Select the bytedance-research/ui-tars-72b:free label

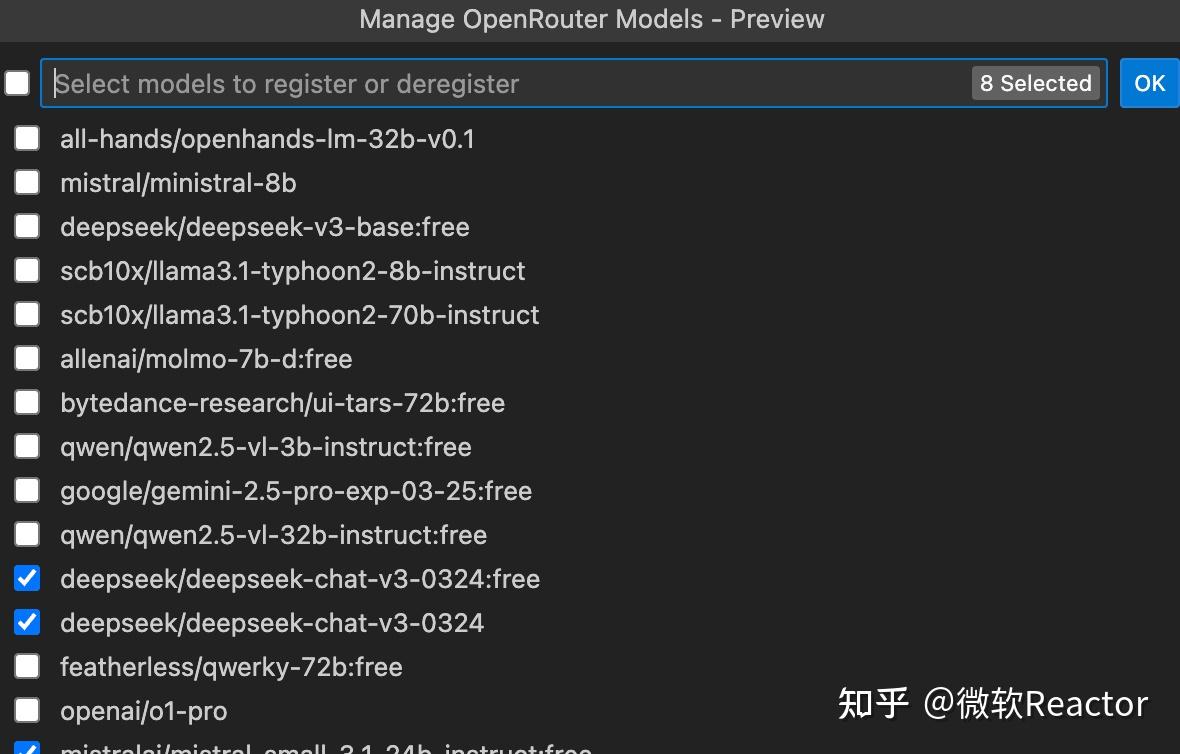pos(282,403)
